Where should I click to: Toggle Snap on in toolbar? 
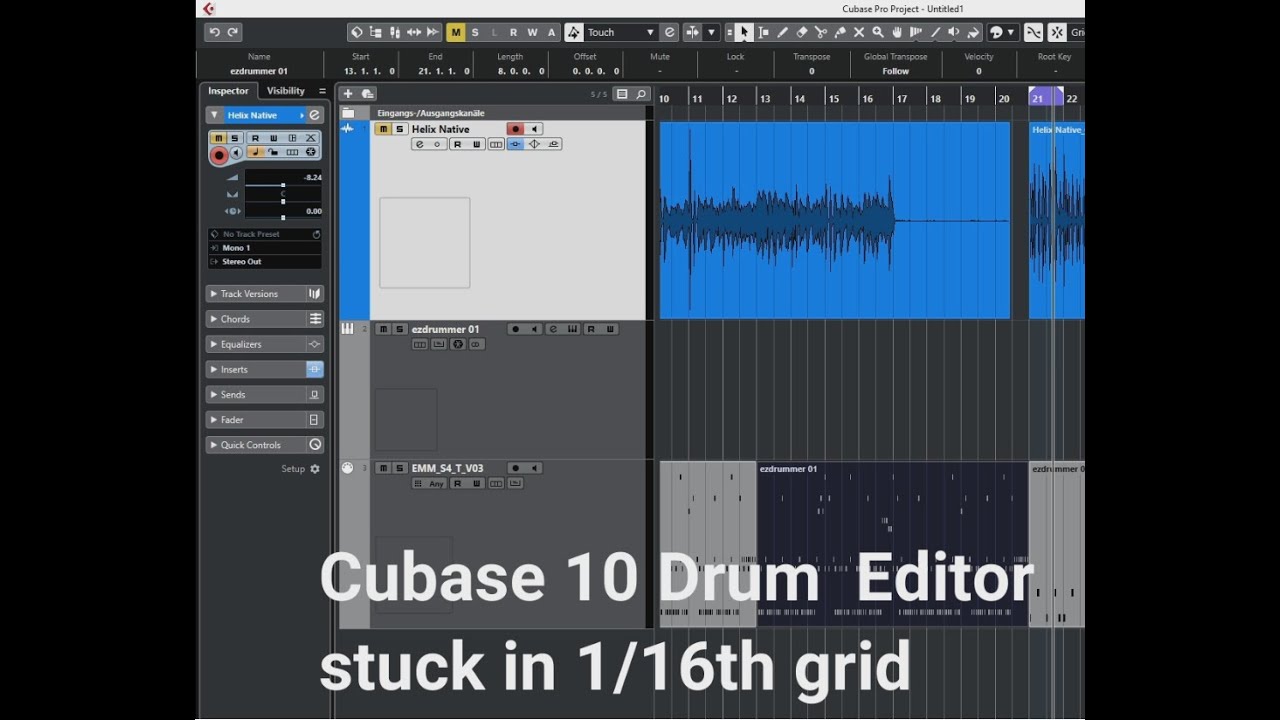pos(1057,32)
